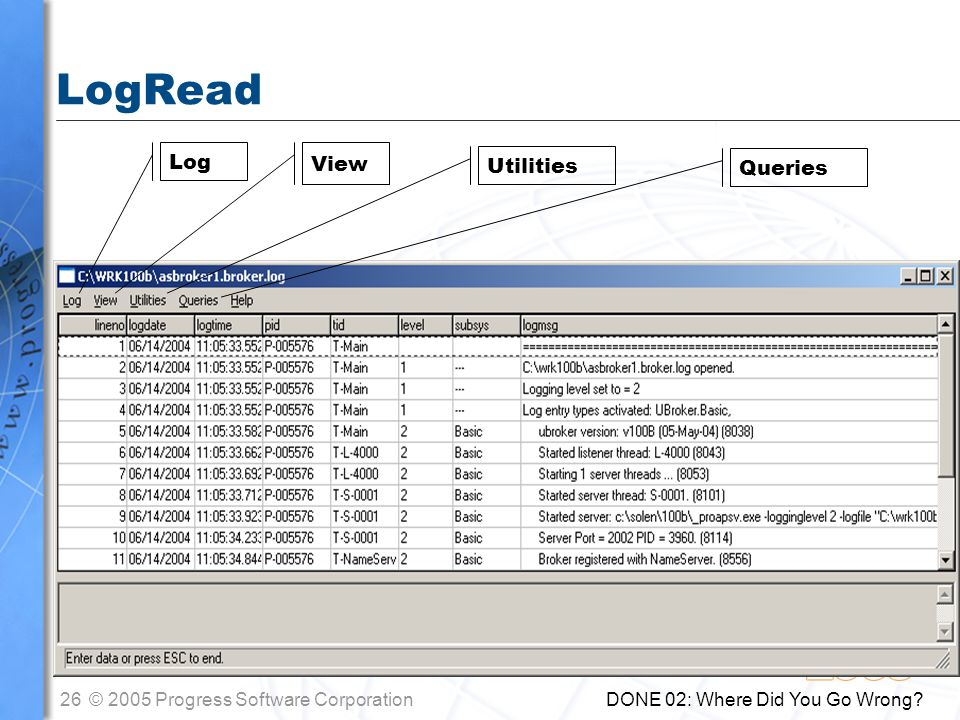Image resolution: width=960 pixels, height=720 pixels.
Task: Select 'Started listener thread: L-4000 (8043)' row
Action: [498, 453]
